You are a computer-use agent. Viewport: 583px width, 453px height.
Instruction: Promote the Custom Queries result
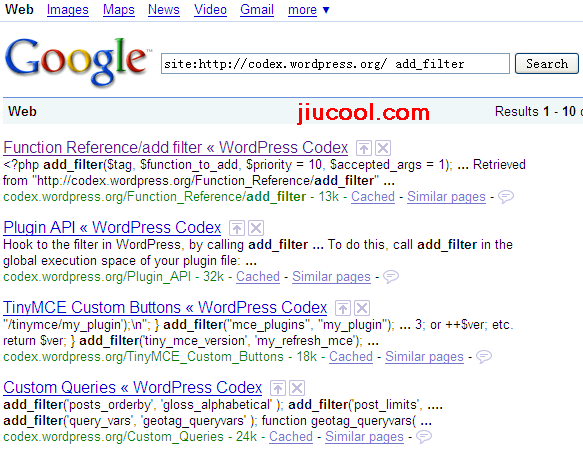(278, 388)
